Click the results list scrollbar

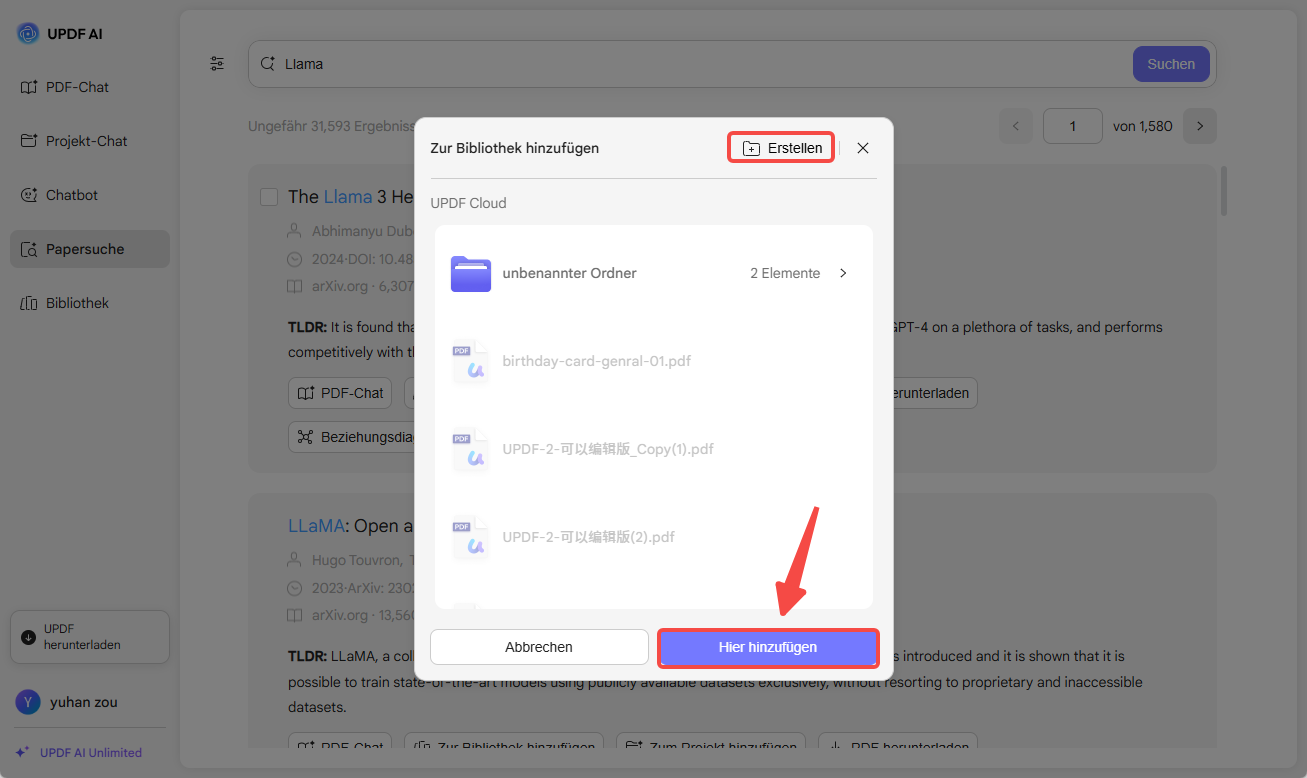pyautogui.click(x=1224, y=190)
